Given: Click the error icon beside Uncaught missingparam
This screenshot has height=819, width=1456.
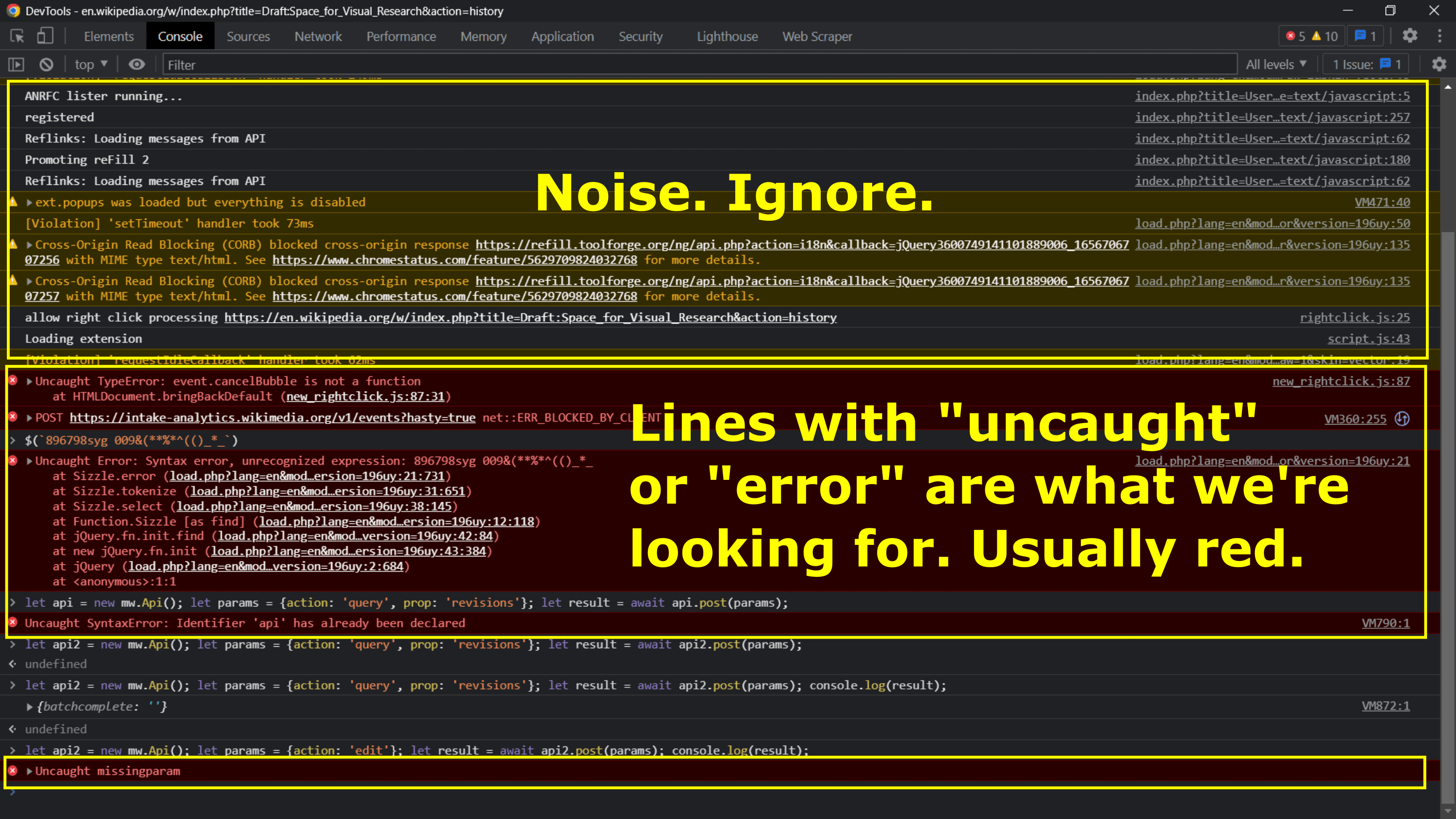Looking at the screenshot, I should pos(13,771).
